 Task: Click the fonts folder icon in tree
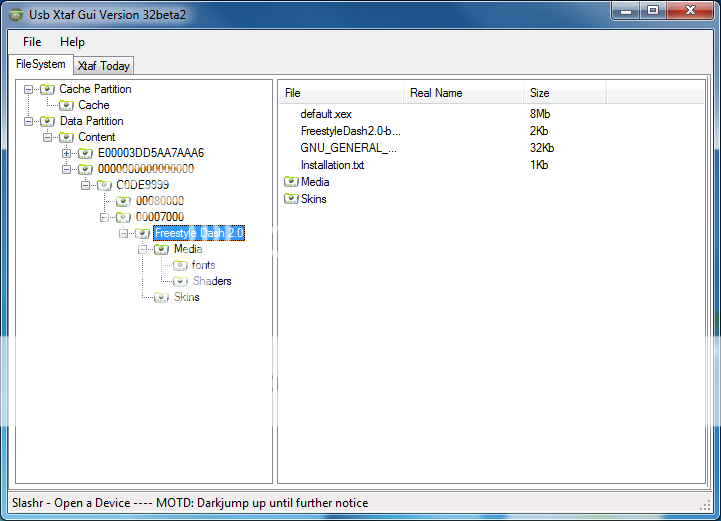click(x=180, y=265)
